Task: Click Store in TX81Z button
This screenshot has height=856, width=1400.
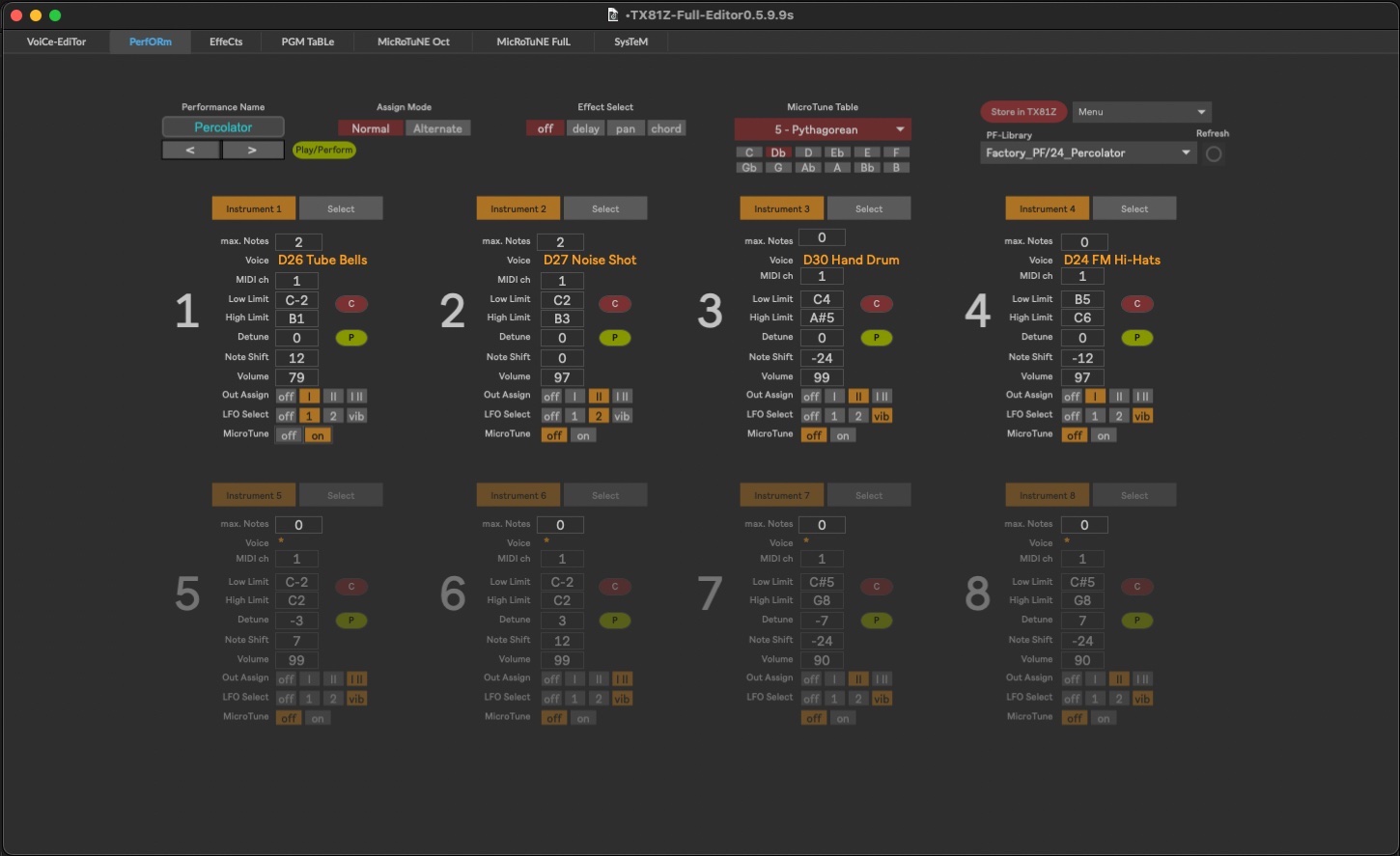Action: (x=1022, y=112)
